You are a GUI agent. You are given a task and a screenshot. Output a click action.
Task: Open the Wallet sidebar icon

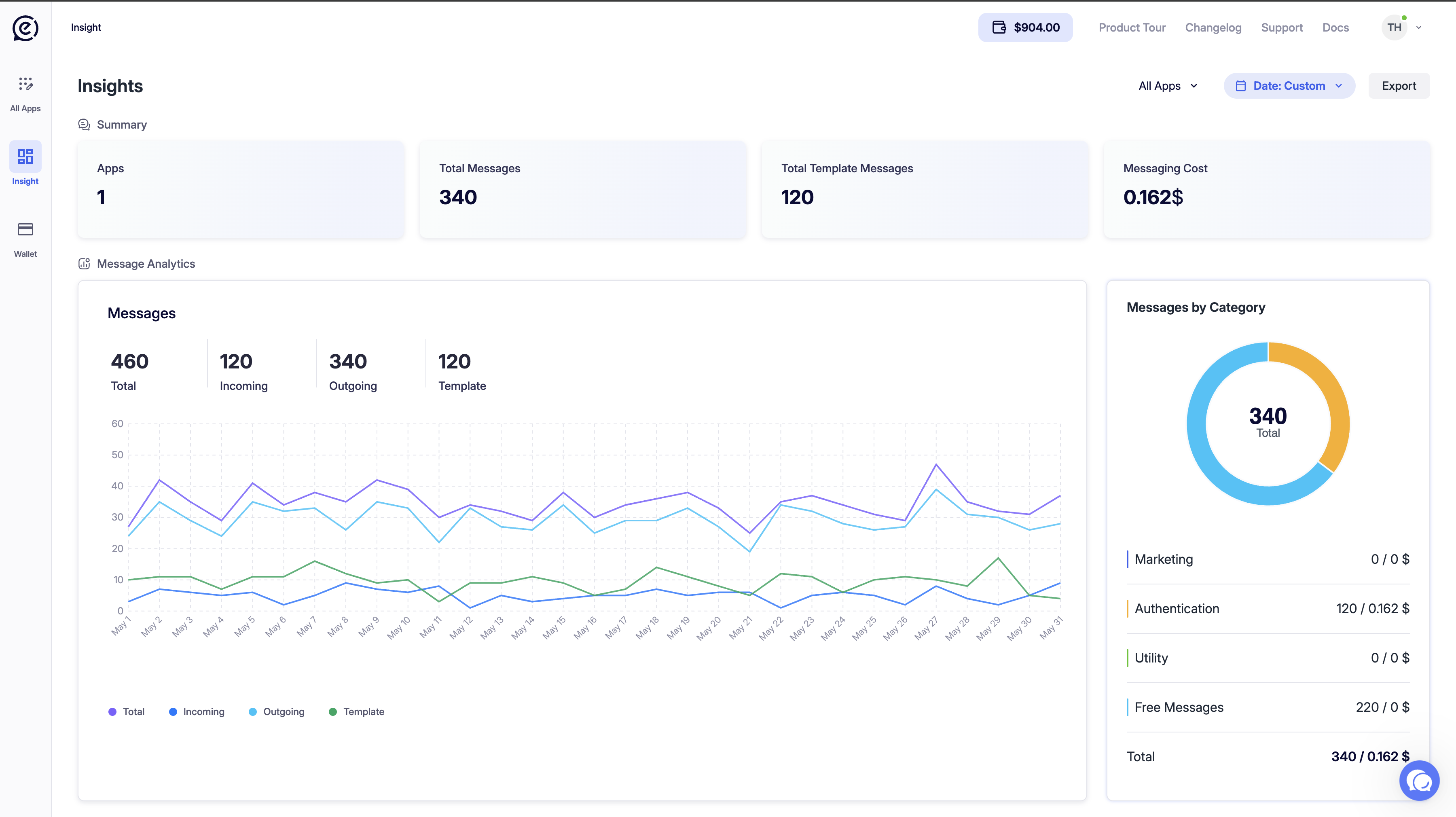tap(25, 229)
